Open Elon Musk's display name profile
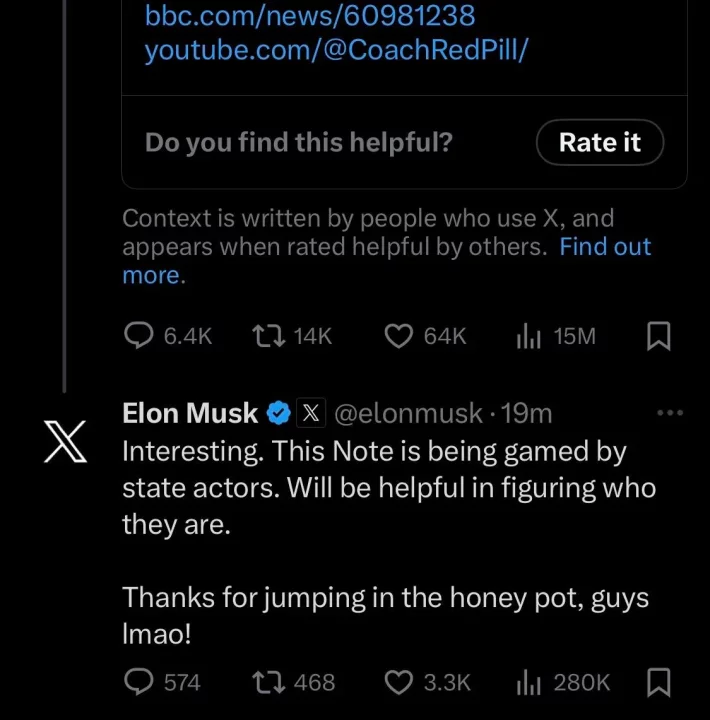This screenshot has width=710, height=720. click(190, 412)
